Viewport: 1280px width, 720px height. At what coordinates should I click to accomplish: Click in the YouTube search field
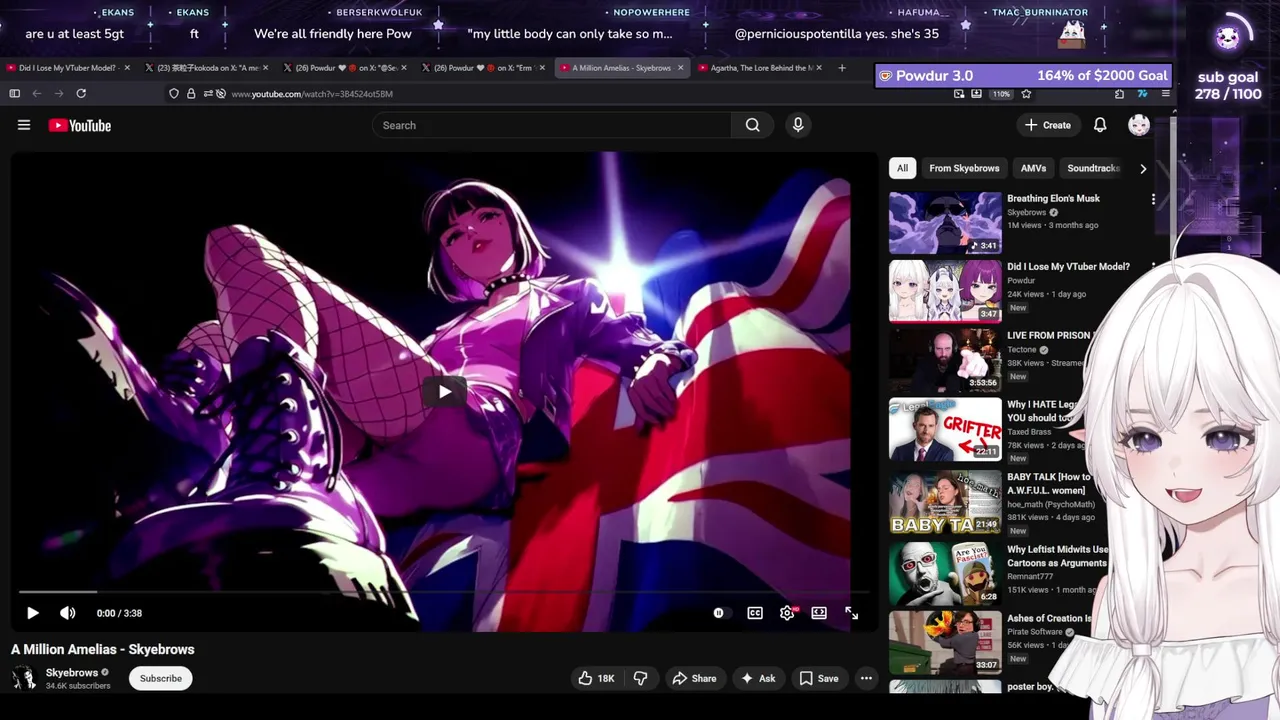(x=552, y=125)
